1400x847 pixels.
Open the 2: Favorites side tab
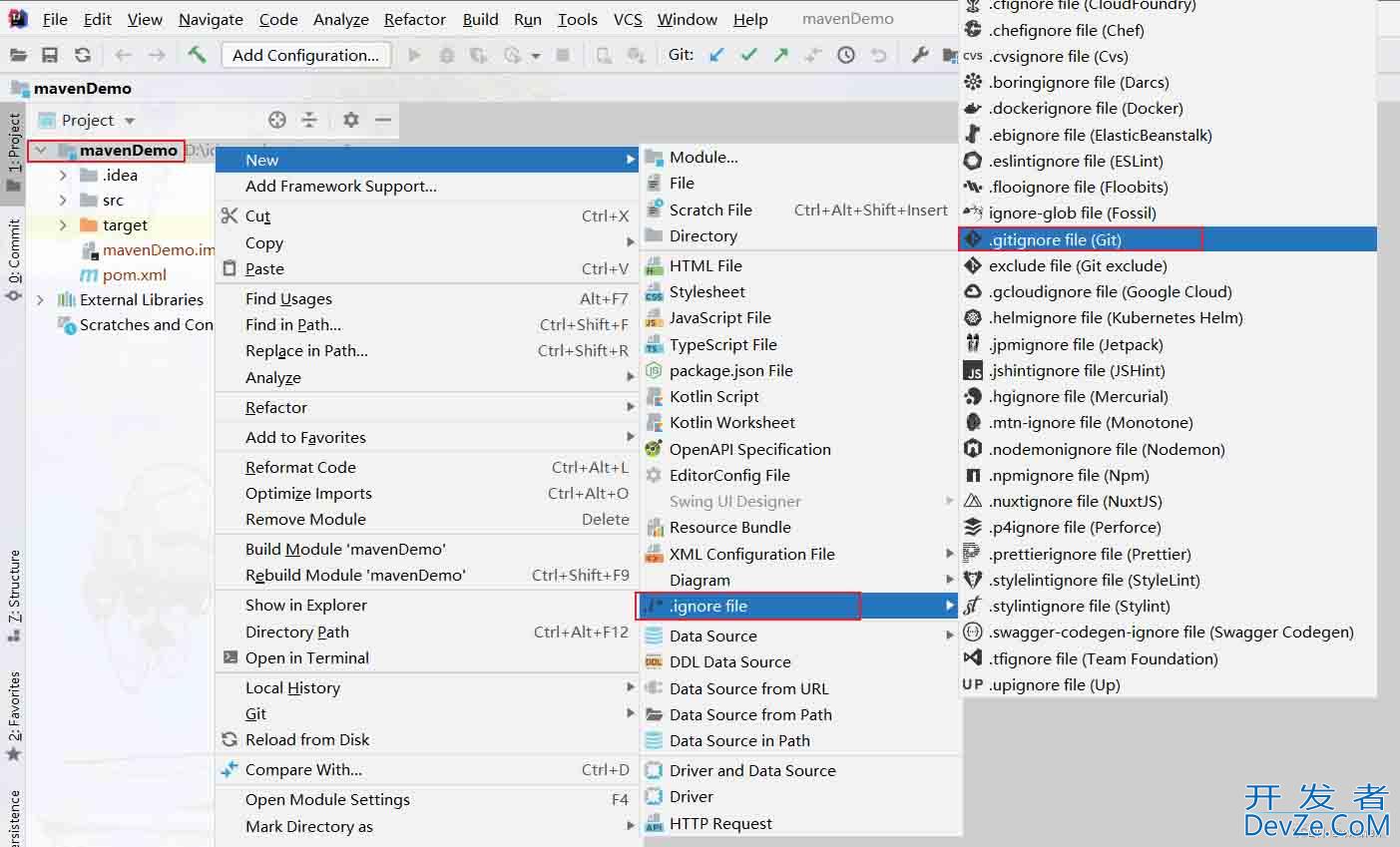[14, 716]
